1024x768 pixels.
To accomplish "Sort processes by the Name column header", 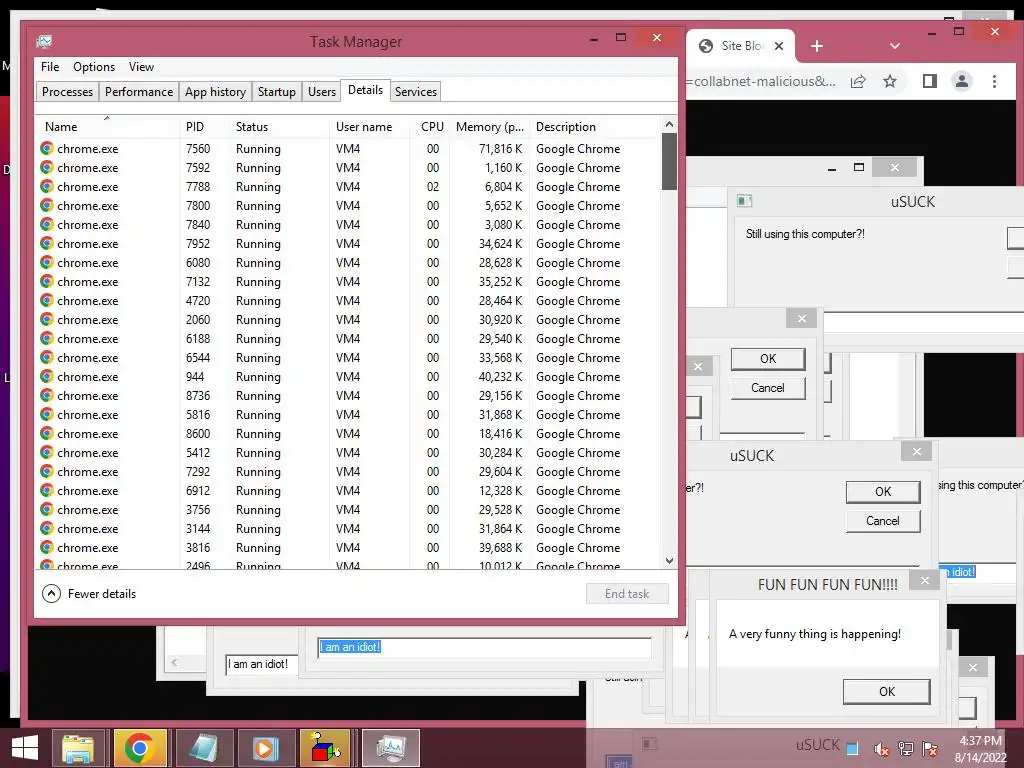I will click(x=107, y=127).
